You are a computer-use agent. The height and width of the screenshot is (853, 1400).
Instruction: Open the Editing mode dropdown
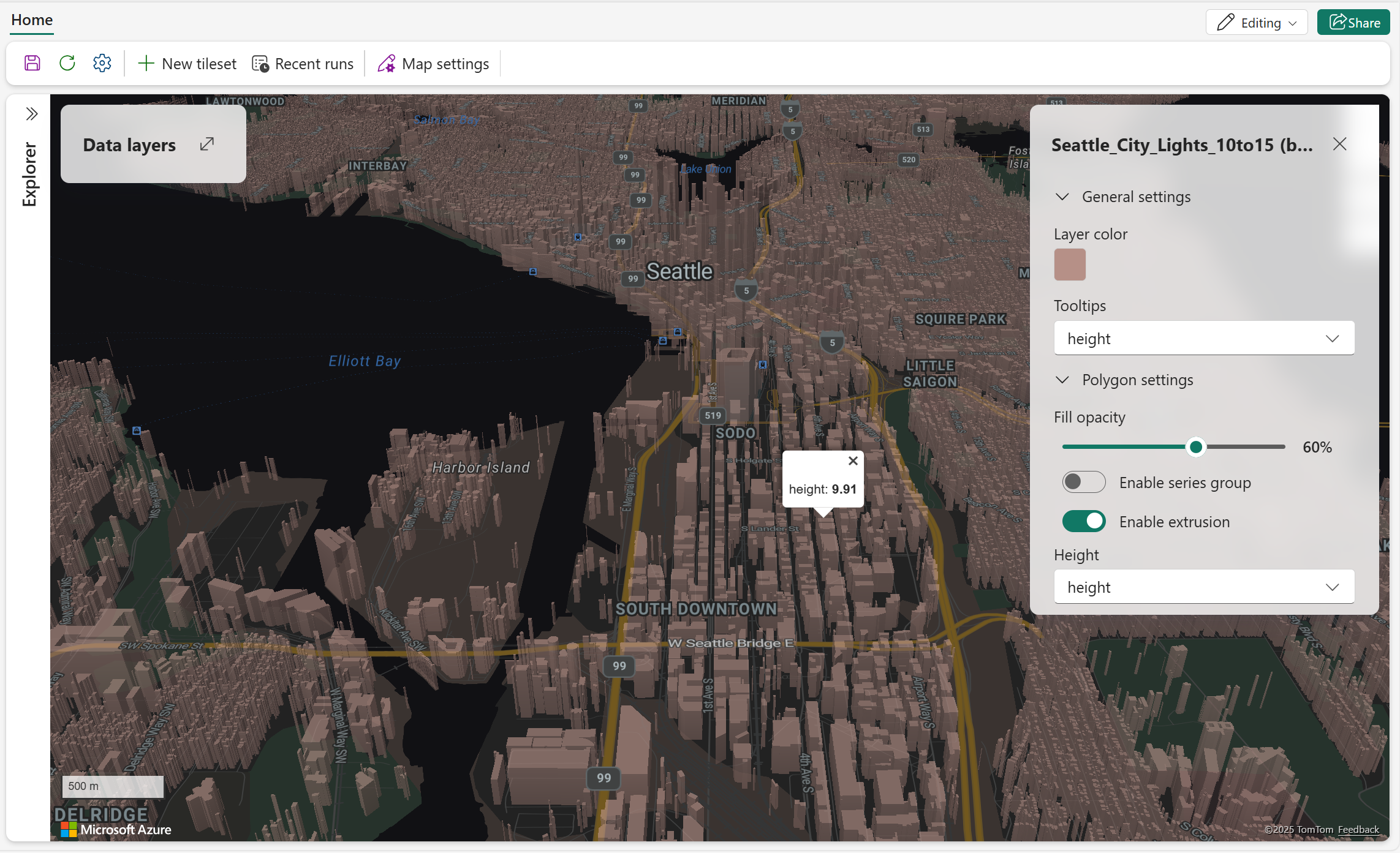pos(1257,23)
